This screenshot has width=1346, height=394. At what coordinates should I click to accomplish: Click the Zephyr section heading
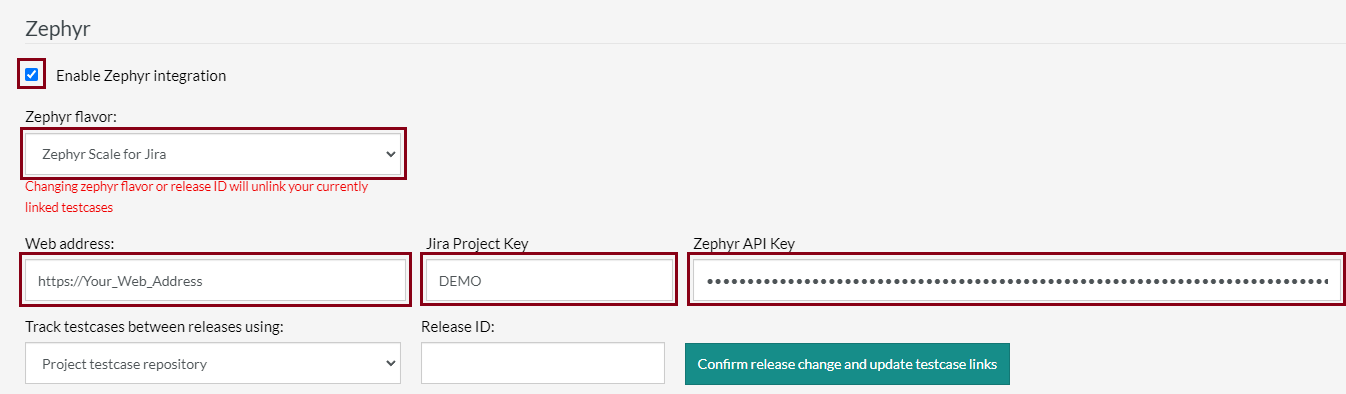pyautogui.click(x=58, y=28)
